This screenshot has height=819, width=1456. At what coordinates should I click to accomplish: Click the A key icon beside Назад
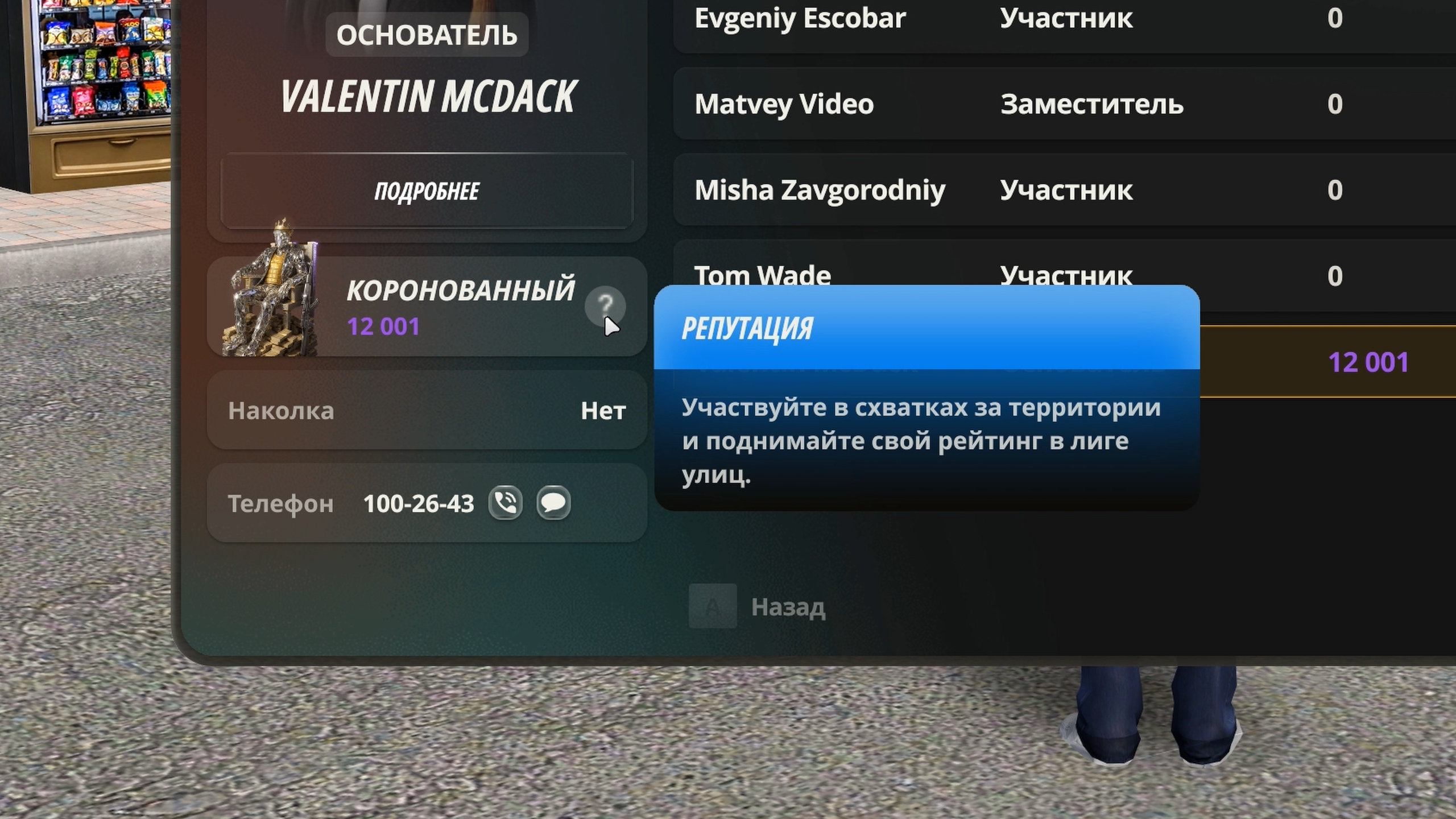coord(713,606)
